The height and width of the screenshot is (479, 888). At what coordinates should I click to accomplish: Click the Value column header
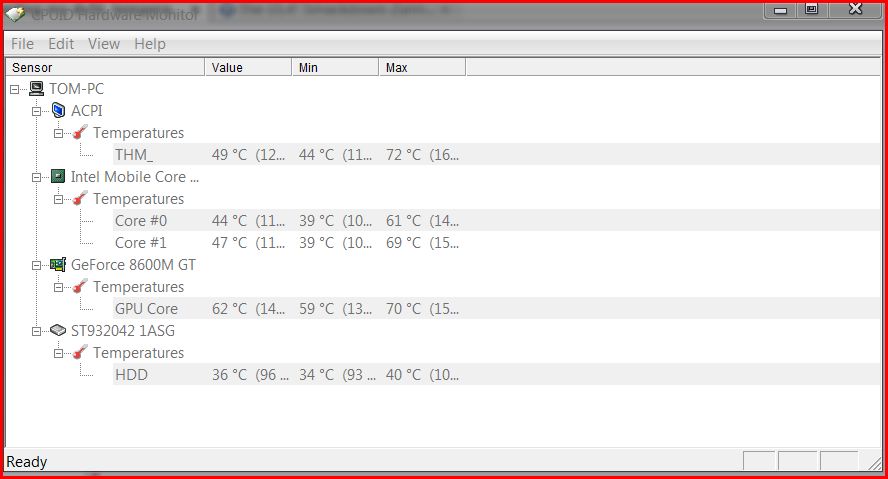(248, 67)
